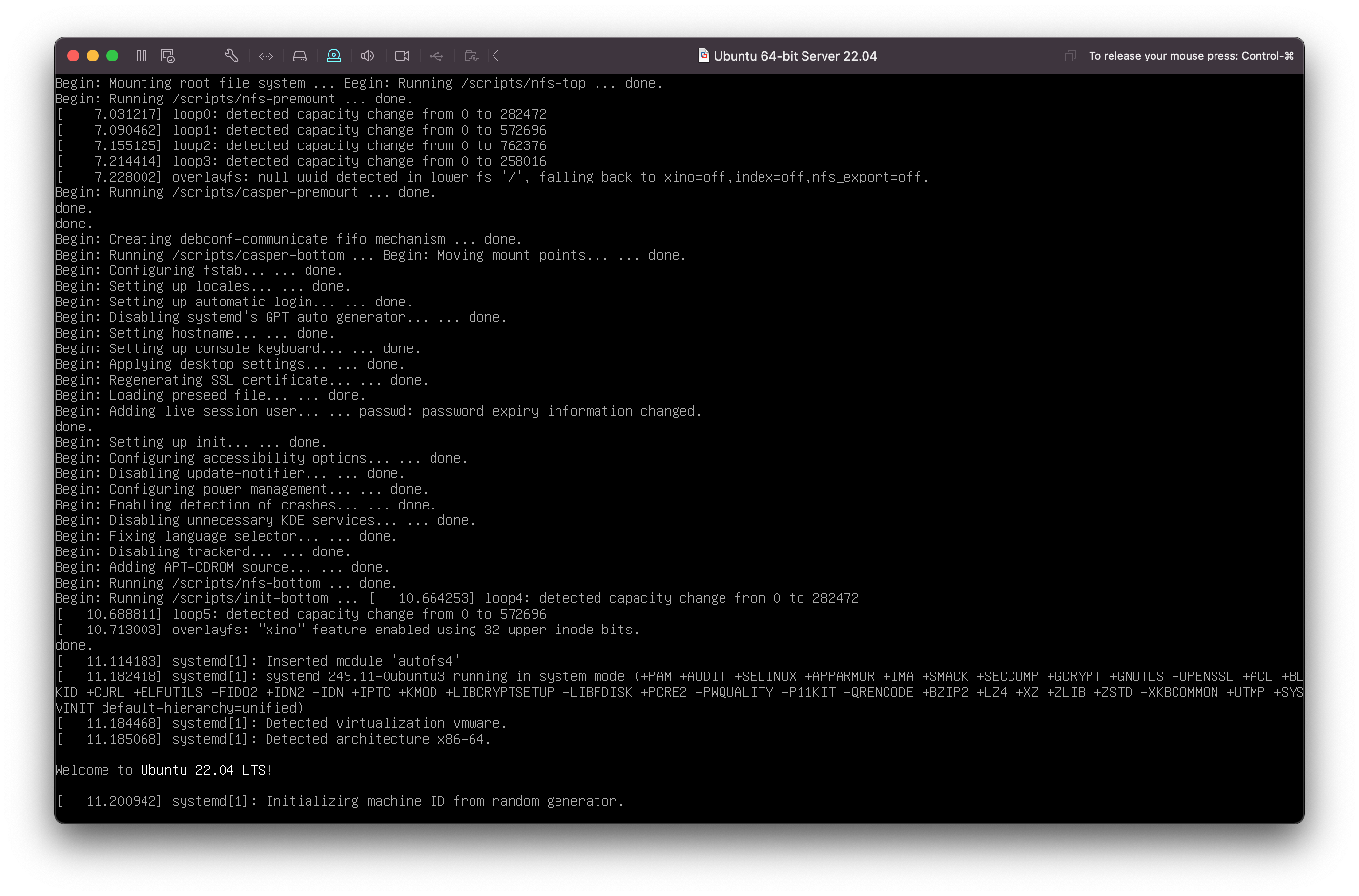This screenshot has width=1359, height=896.
Task: Click the camera device icon
Action: point(402,56)
